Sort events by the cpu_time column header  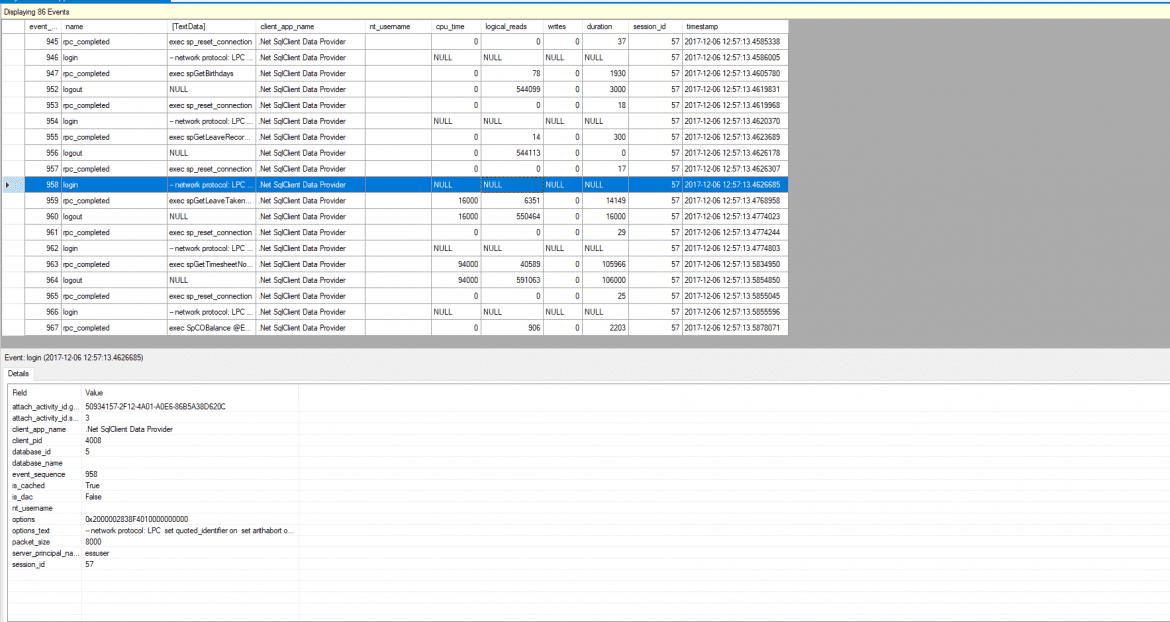tap(448, 28)
